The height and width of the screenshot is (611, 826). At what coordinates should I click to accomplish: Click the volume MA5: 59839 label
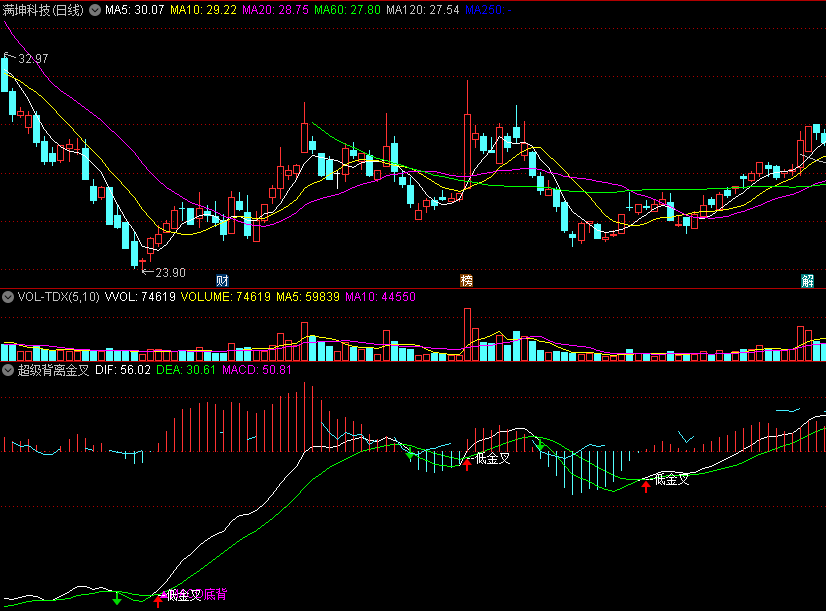click(x=308, y=297)
